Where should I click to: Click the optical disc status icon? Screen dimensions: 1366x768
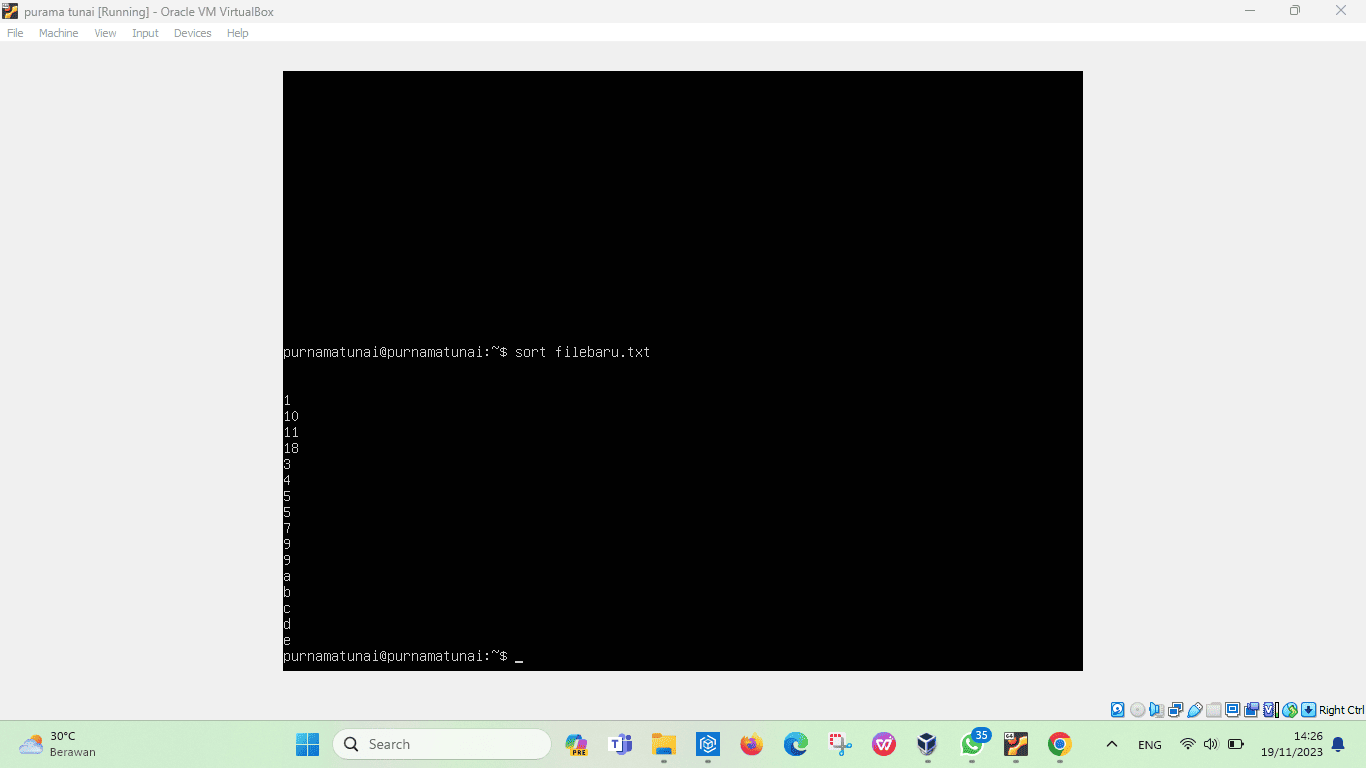1137,710
